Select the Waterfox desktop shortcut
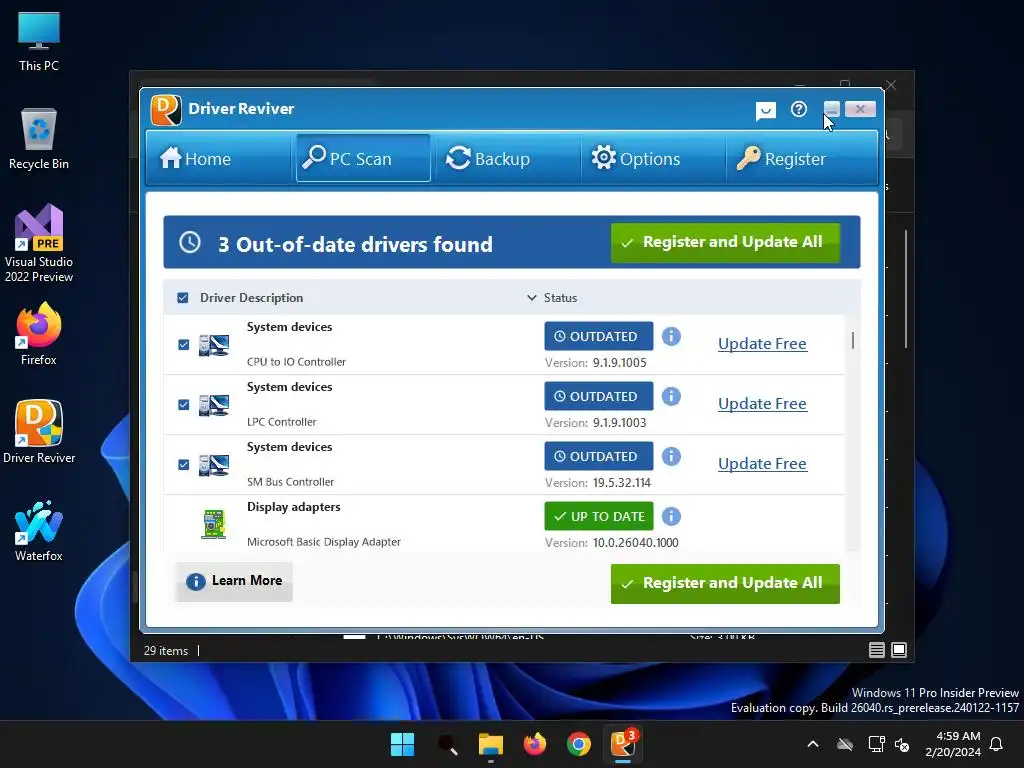1024x768 pixels. click(39, 531)
